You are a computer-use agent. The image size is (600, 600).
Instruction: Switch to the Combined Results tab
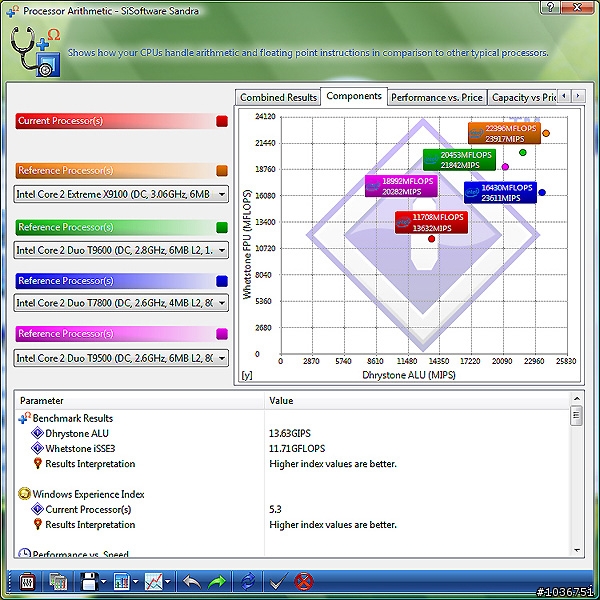pyautogui.click(x=278, y=98)
